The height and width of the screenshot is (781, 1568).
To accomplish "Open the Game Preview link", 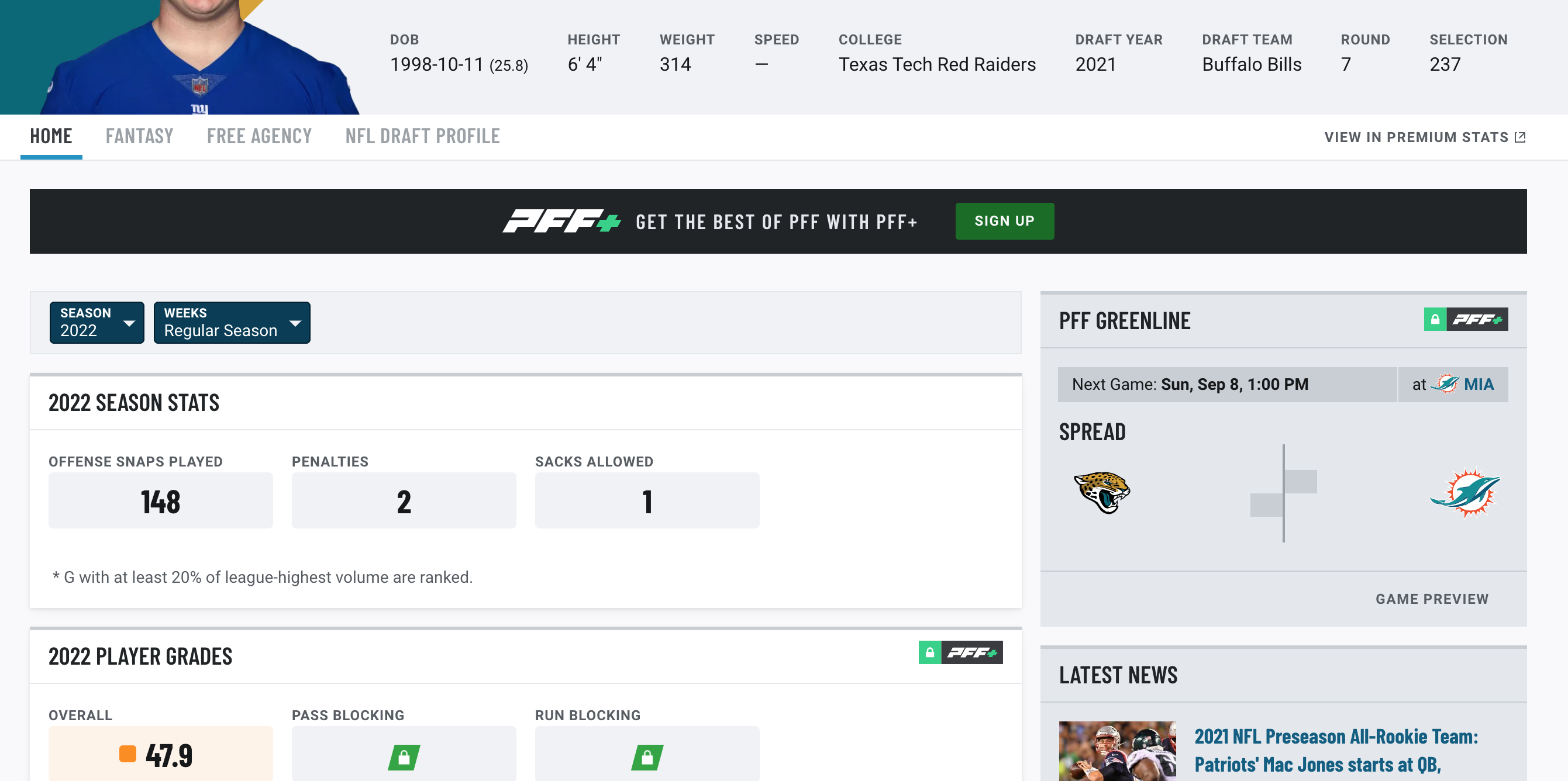I will [1432, 599].
